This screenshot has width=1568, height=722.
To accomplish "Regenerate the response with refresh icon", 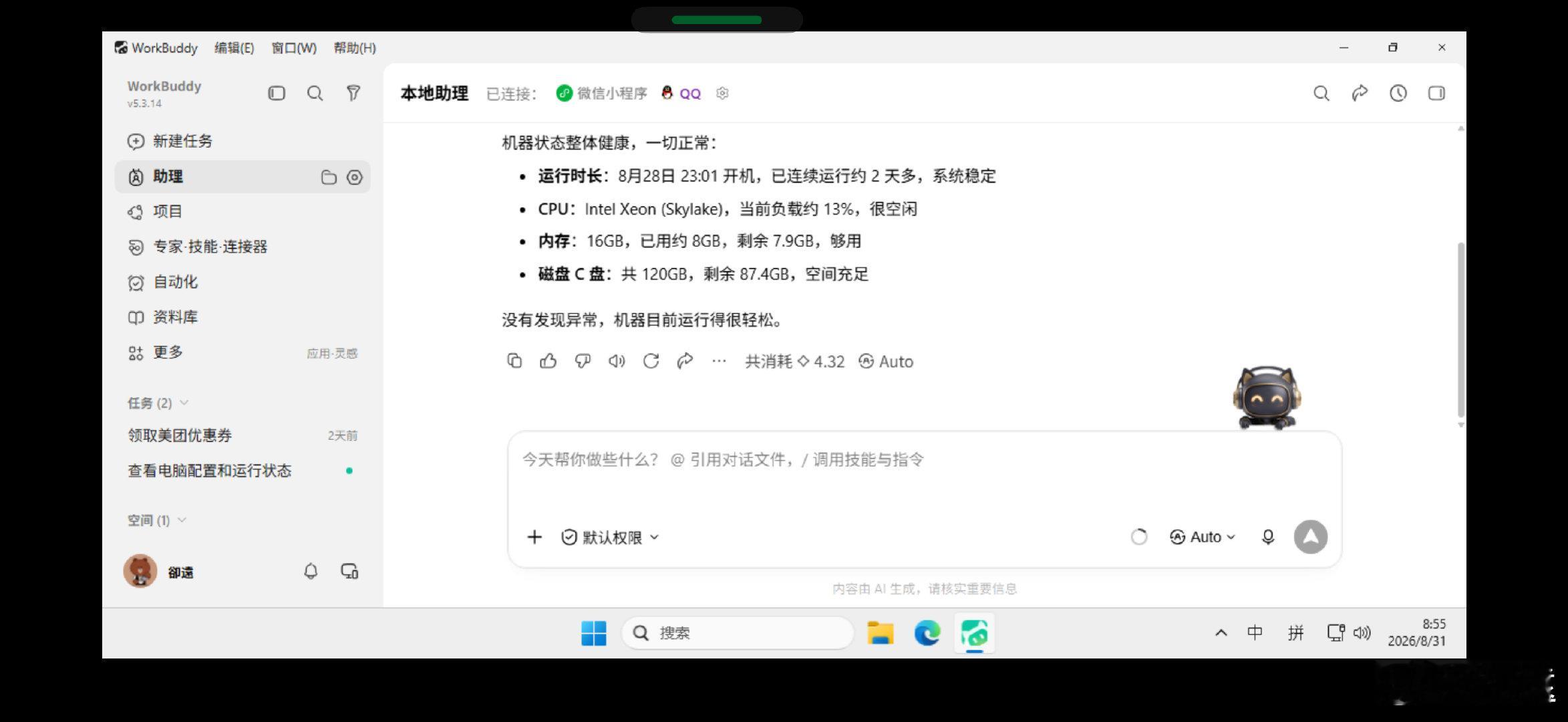I will pos(651,361).
